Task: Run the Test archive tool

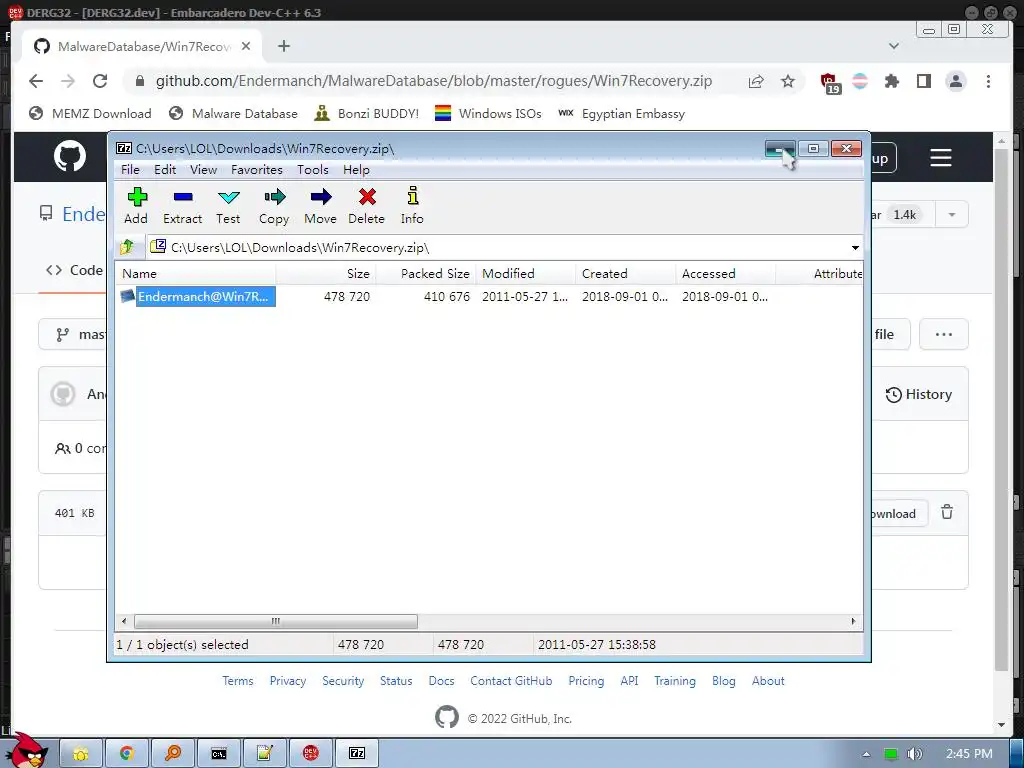Action: [228, 206]
